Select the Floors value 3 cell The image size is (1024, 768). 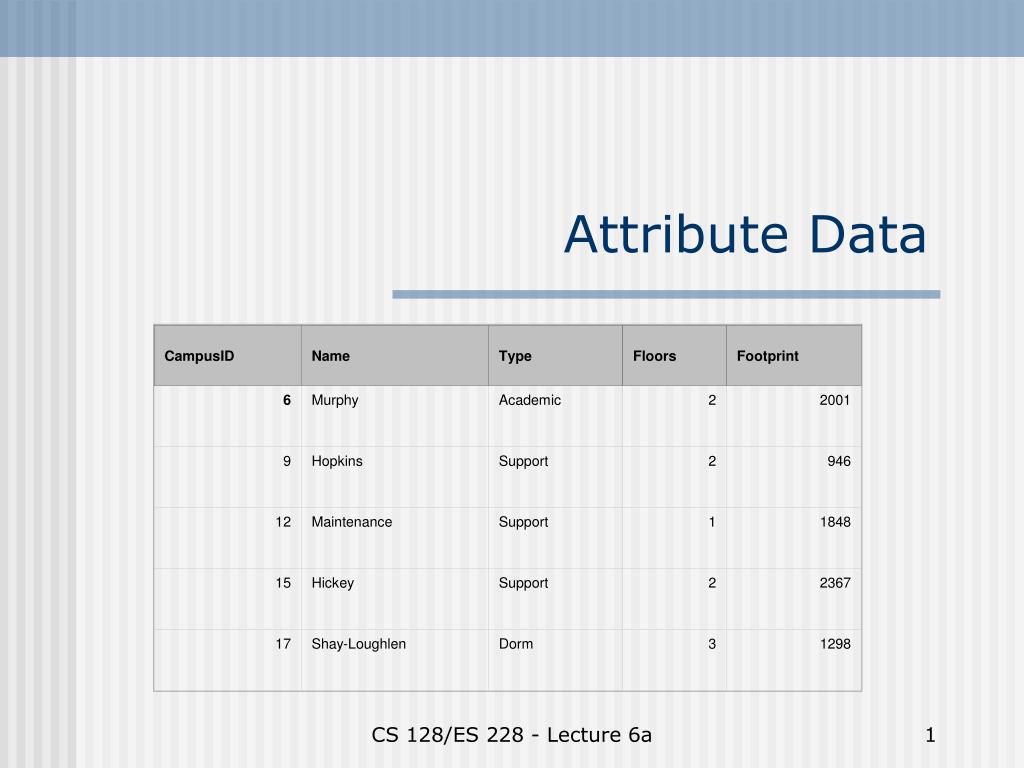(711, 644)
